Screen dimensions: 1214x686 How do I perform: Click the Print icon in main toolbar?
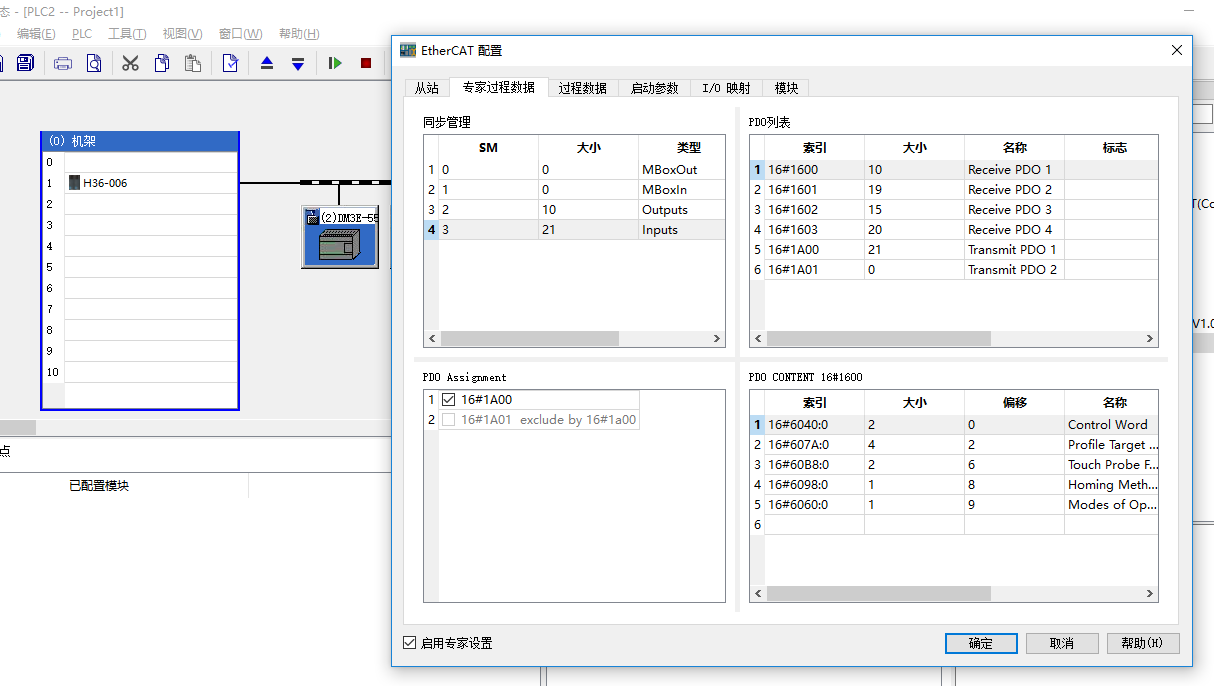[62, 63]
